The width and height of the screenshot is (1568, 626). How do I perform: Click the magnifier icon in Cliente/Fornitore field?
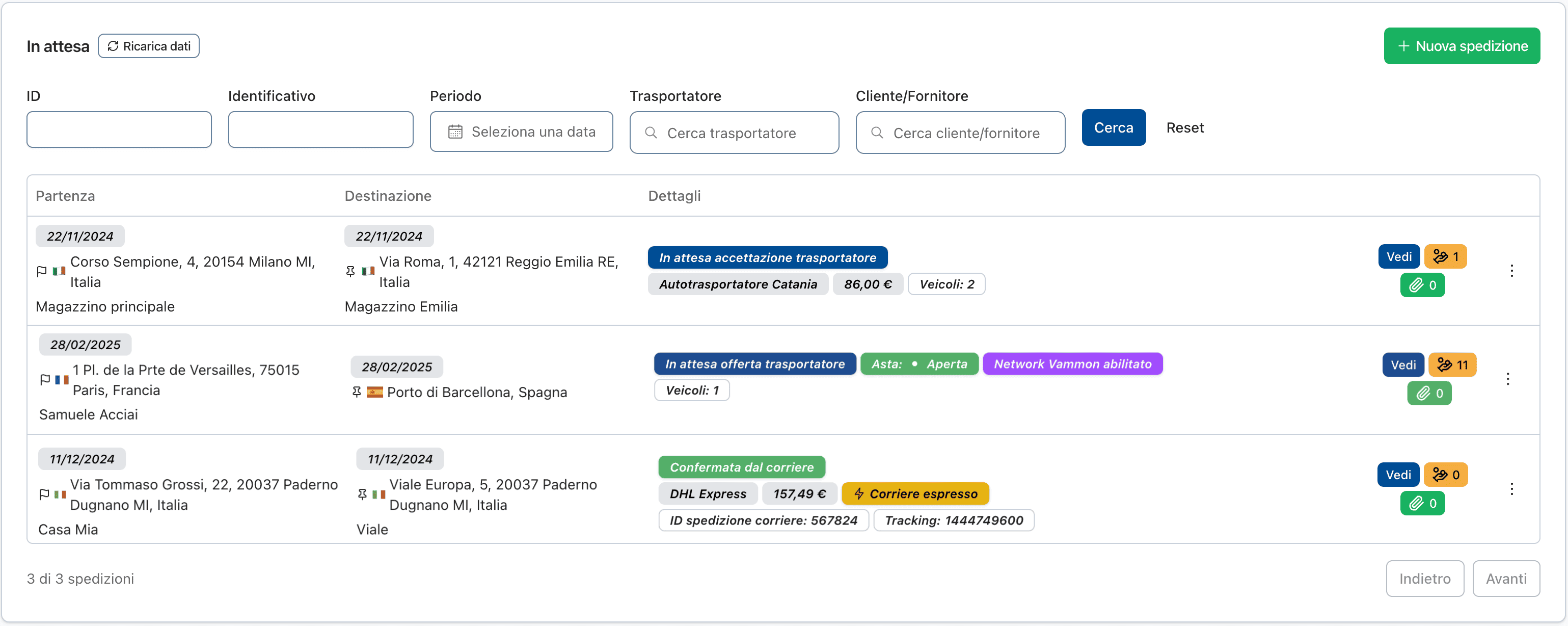(x=877, y=133)
